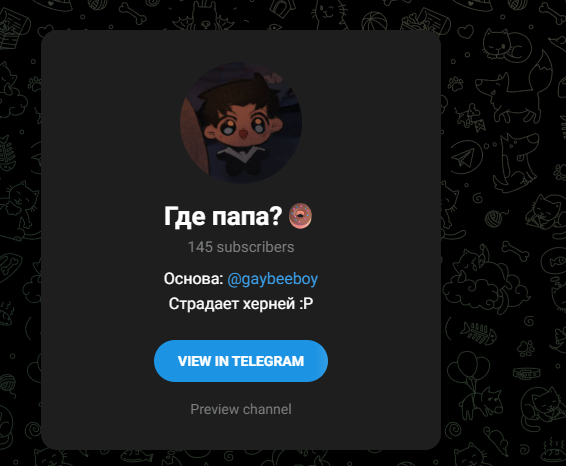Open the channel with View in Telegram
566x466 pixels.
(241, 361)
